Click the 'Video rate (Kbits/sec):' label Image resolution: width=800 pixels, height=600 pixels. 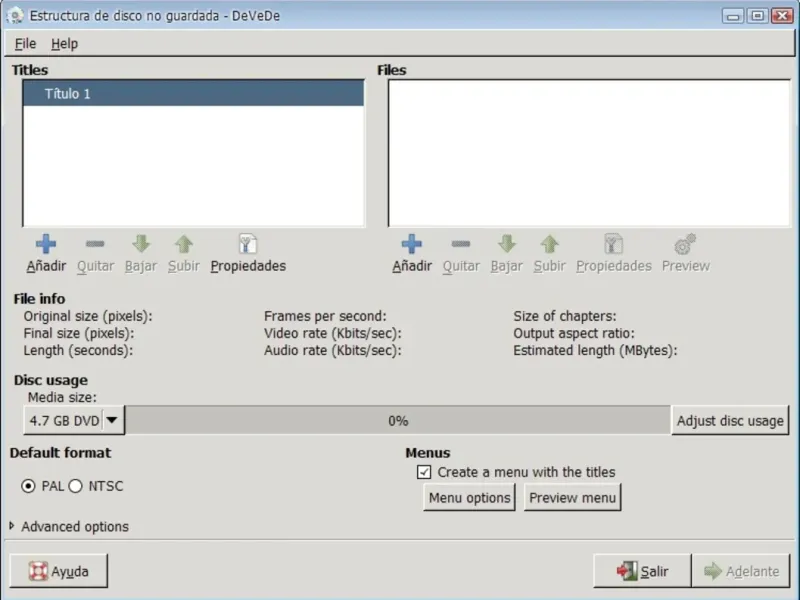[333, 334]
